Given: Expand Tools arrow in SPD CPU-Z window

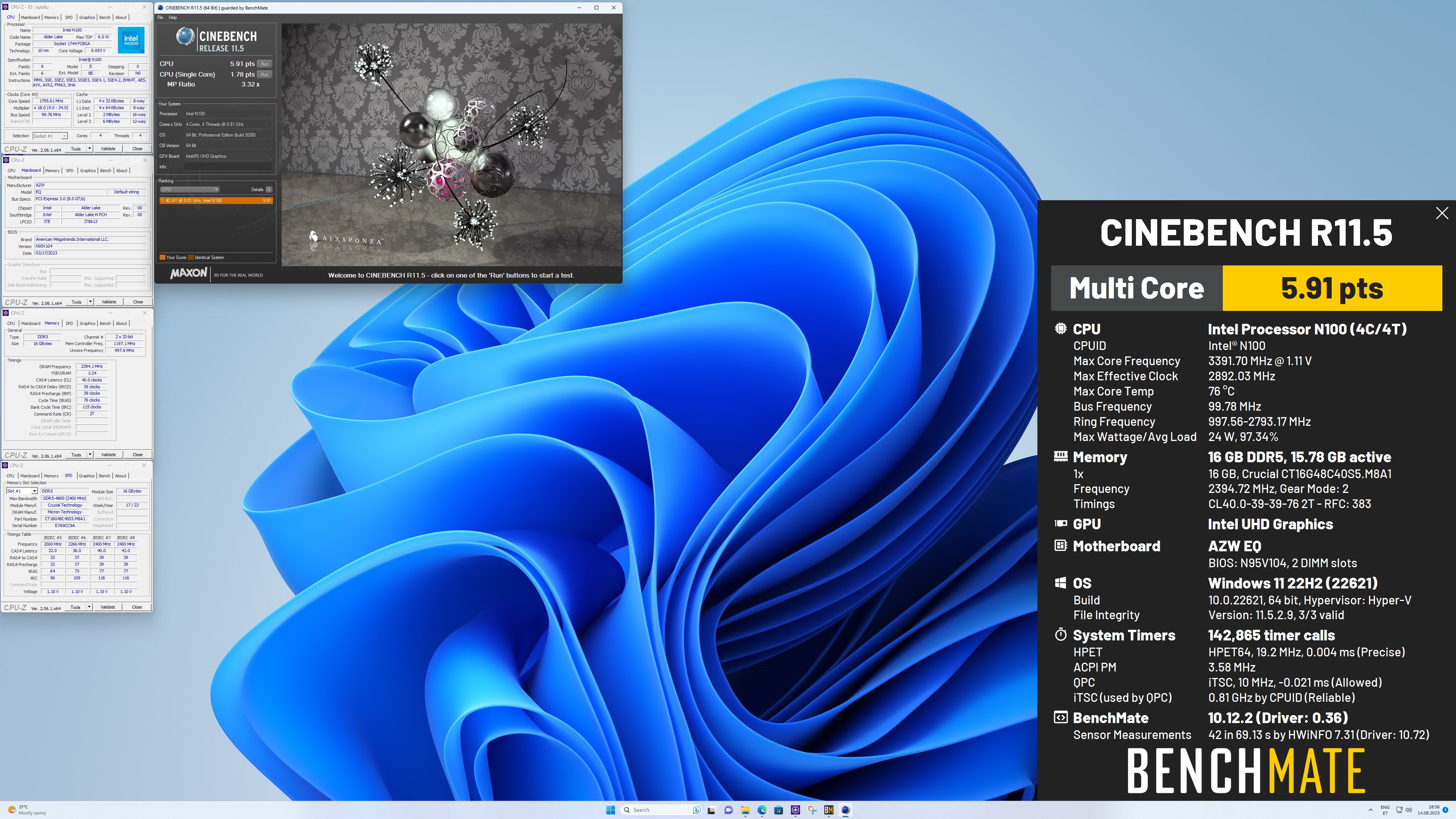Looking at the screenshot, I should point(89,607).
